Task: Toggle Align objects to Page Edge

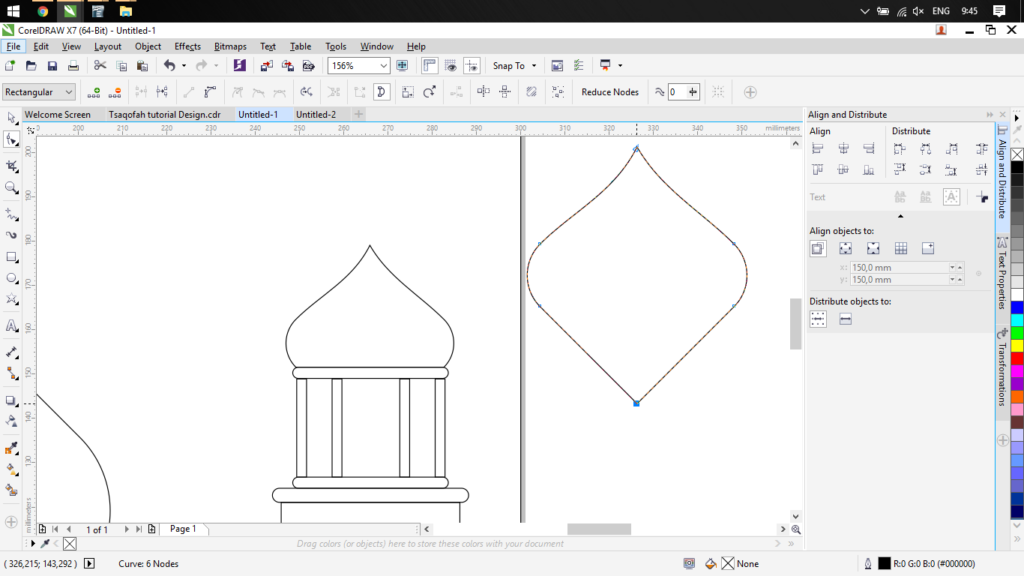Action: (845, 248)
